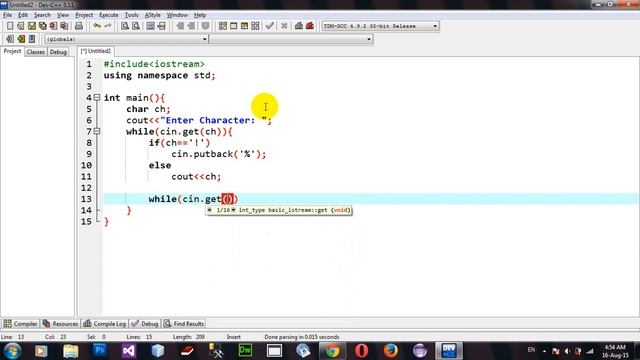Click the Save All toolbar icon
This screenshot has height=360, width=640.
click(42, 26)
